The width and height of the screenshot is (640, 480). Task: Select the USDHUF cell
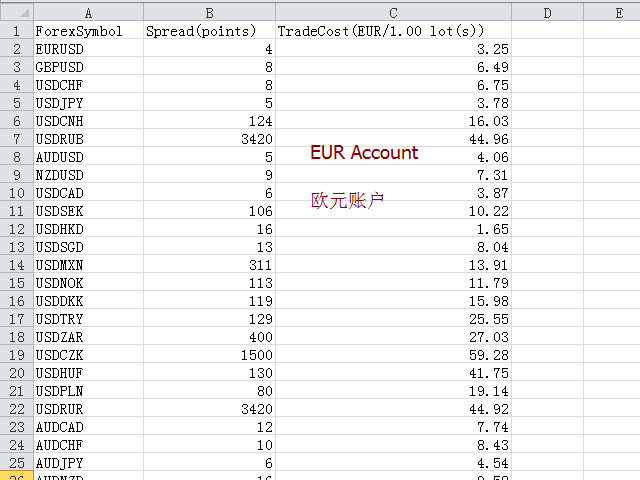(89, 373)
